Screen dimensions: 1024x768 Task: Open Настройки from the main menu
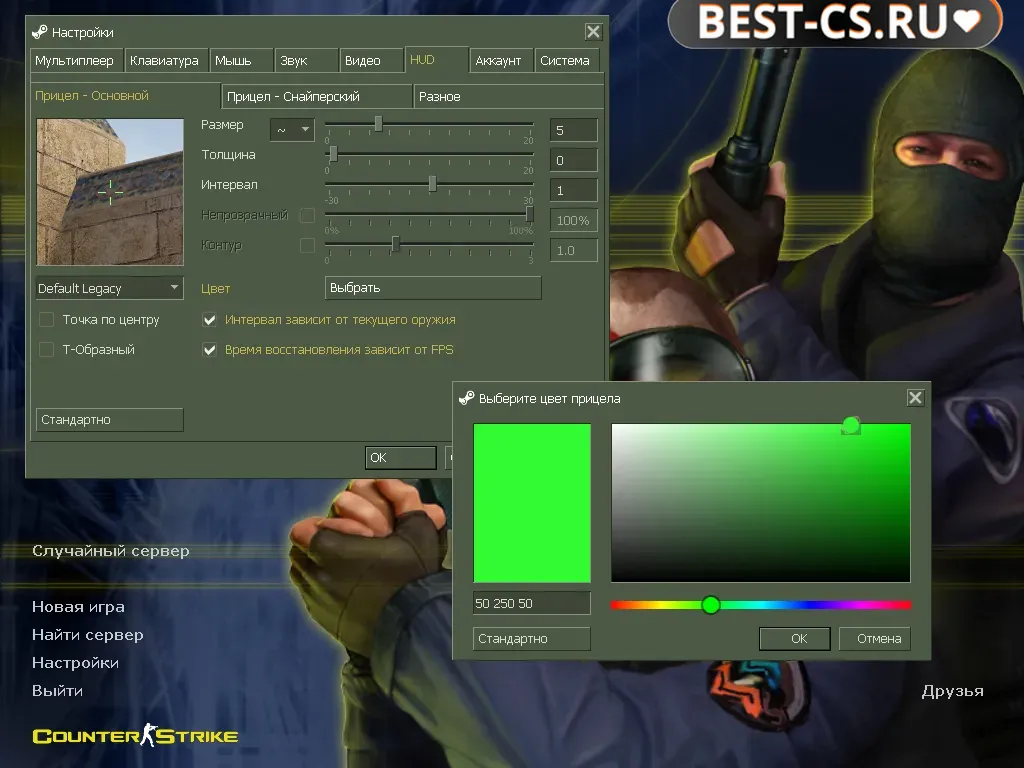[x=75, y=663]
